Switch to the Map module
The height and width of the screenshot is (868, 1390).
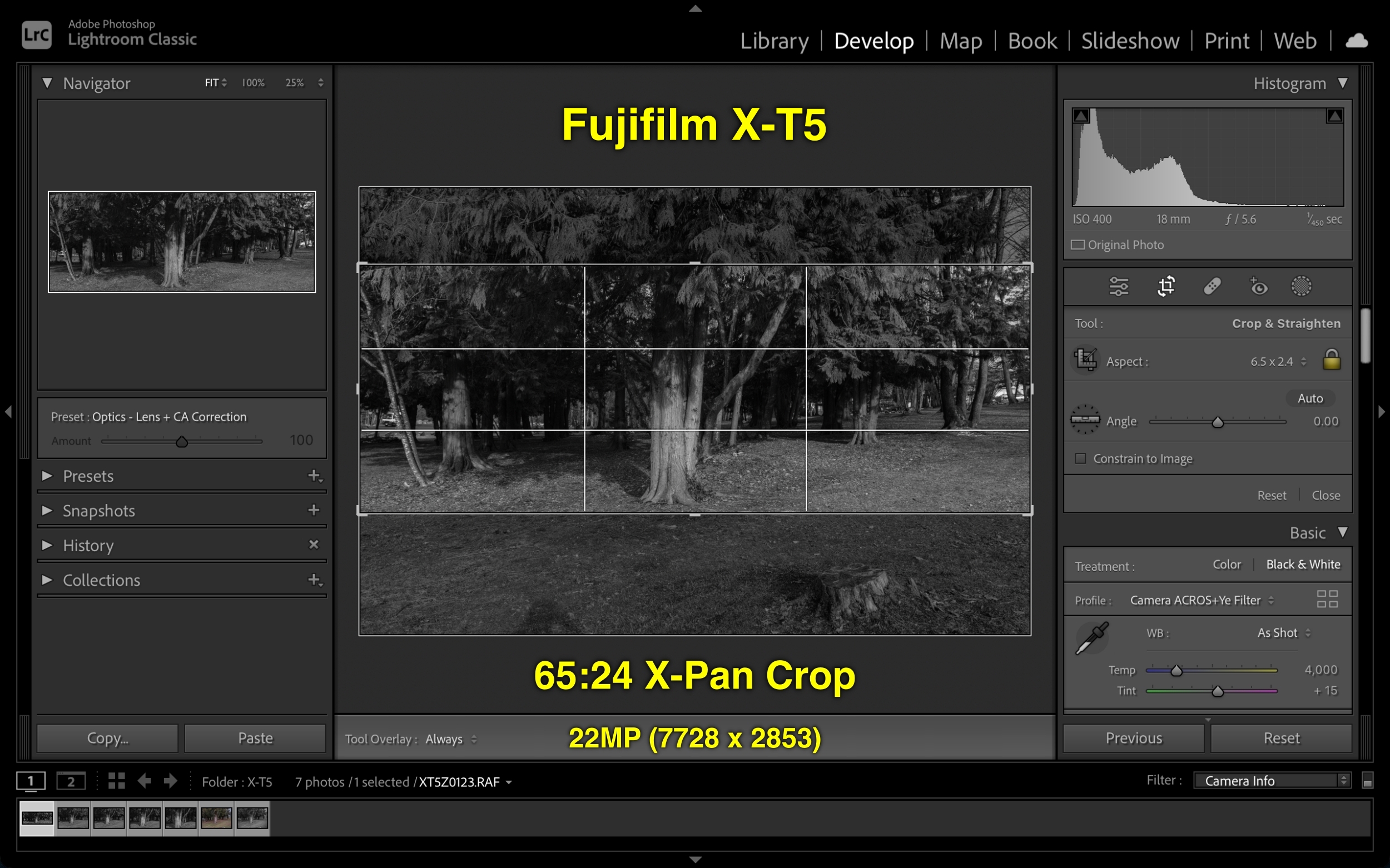[960, 41]
